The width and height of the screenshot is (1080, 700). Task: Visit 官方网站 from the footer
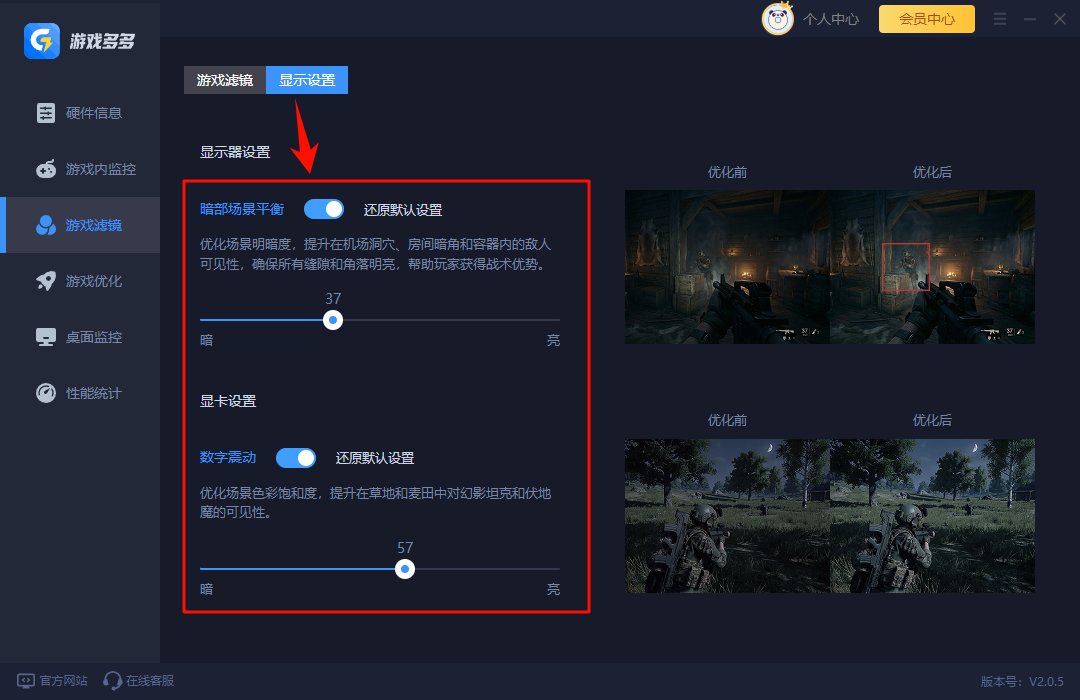pos(51,679)
